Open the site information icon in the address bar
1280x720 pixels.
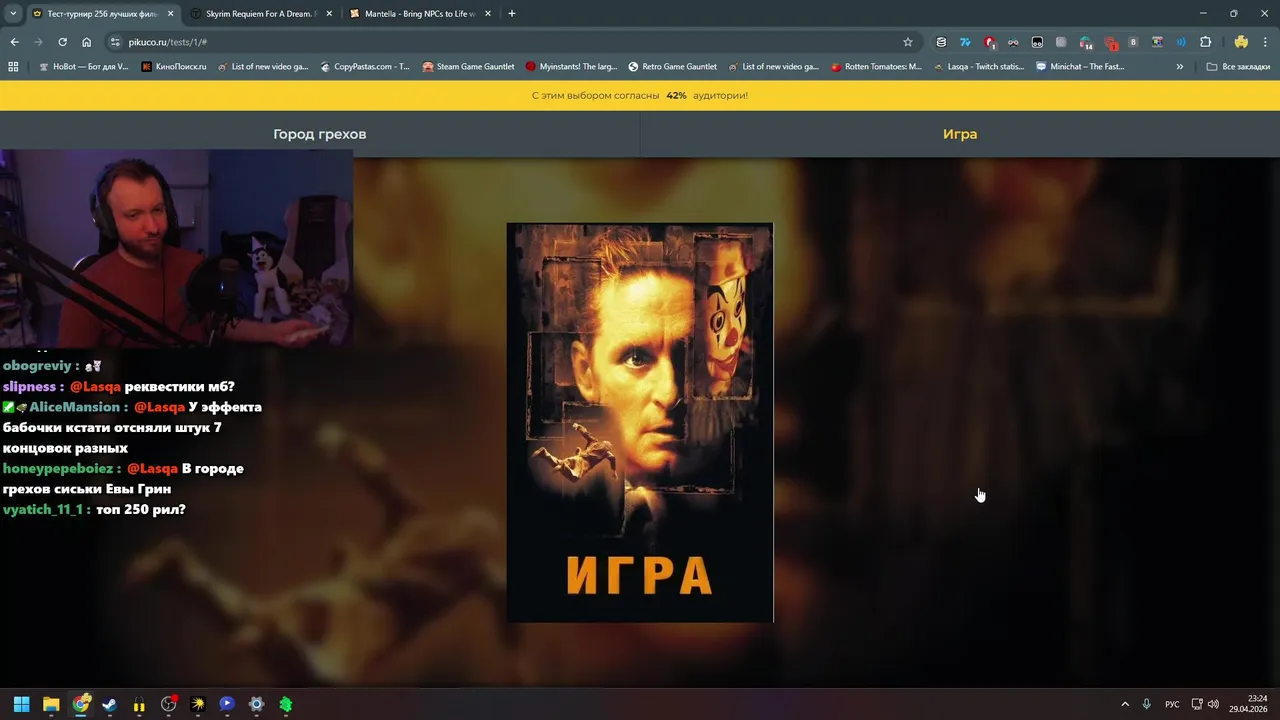pos(115,42)
